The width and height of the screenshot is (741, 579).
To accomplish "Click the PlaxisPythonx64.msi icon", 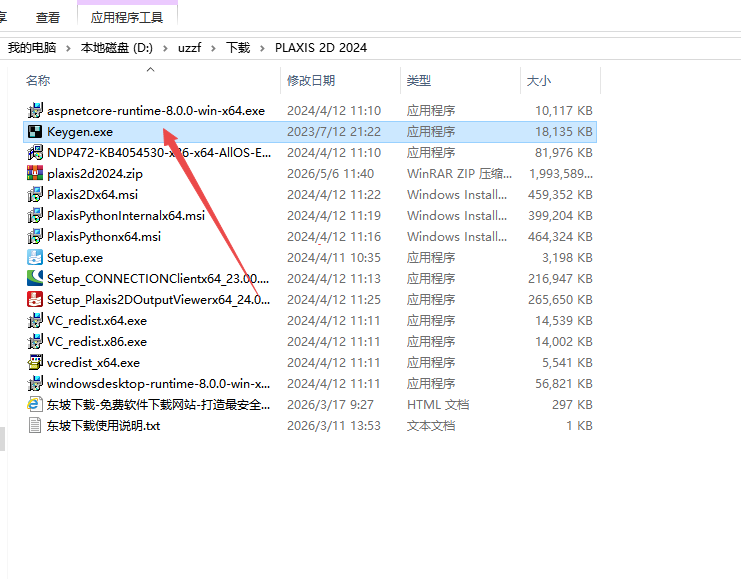I will 35,236.
